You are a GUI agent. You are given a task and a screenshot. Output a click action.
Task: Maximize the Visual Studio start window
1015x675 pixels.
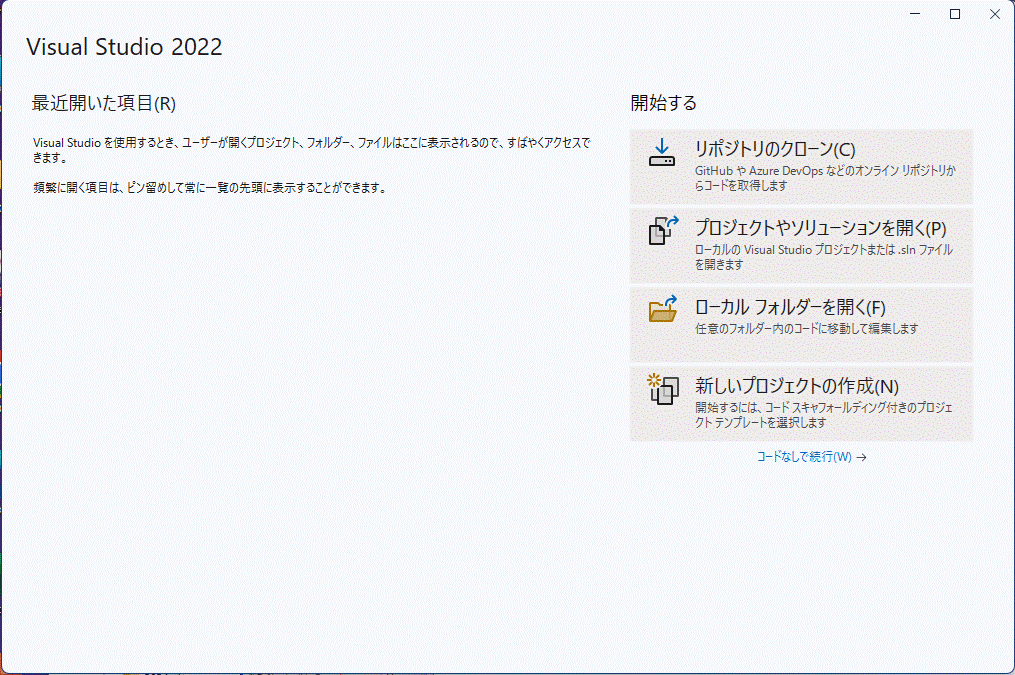tap(955, 14)
